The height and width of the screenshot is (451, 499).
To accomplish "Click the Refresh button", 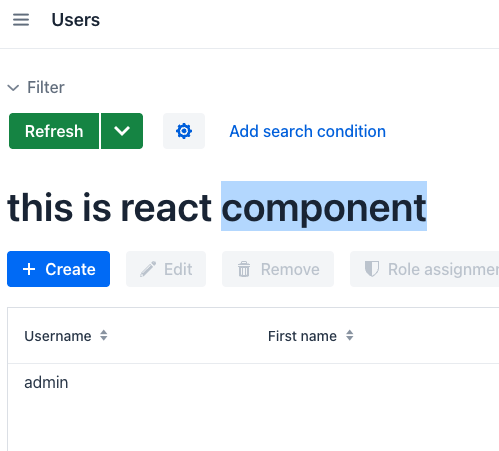I will point(54,131).
